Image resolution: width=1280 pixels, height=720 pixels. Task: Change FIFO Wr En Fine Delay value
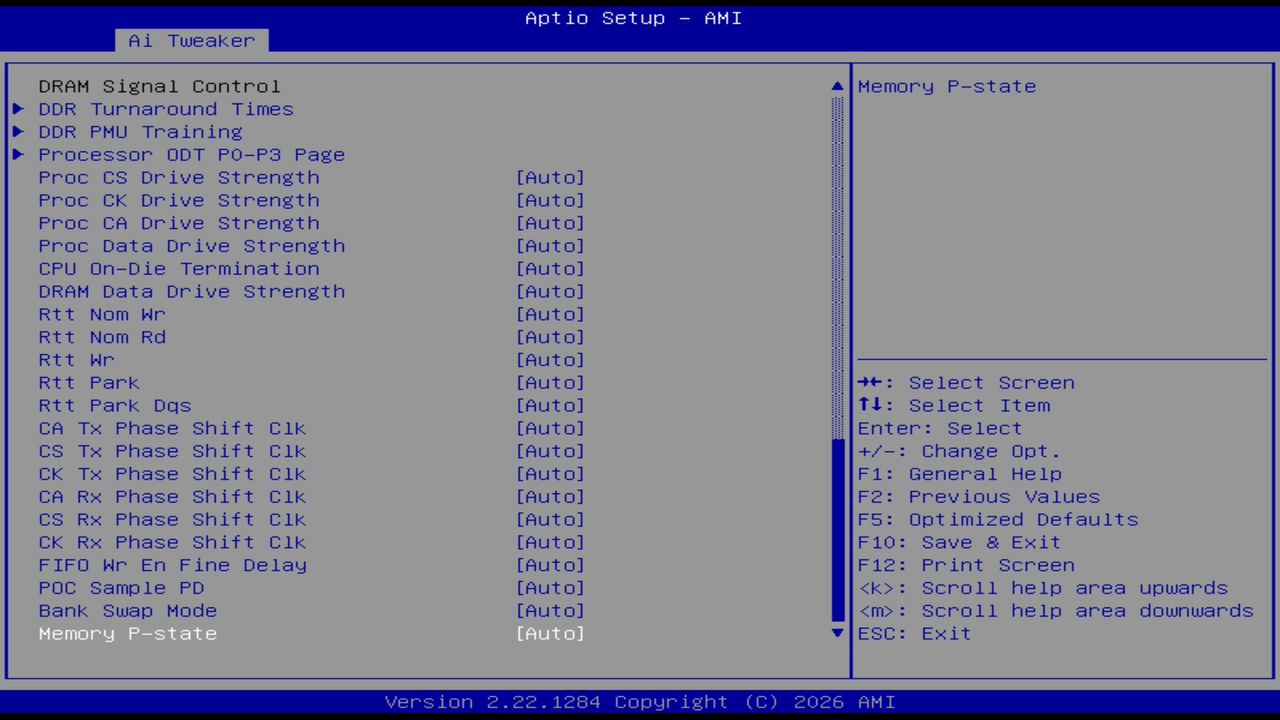[550, 566]
